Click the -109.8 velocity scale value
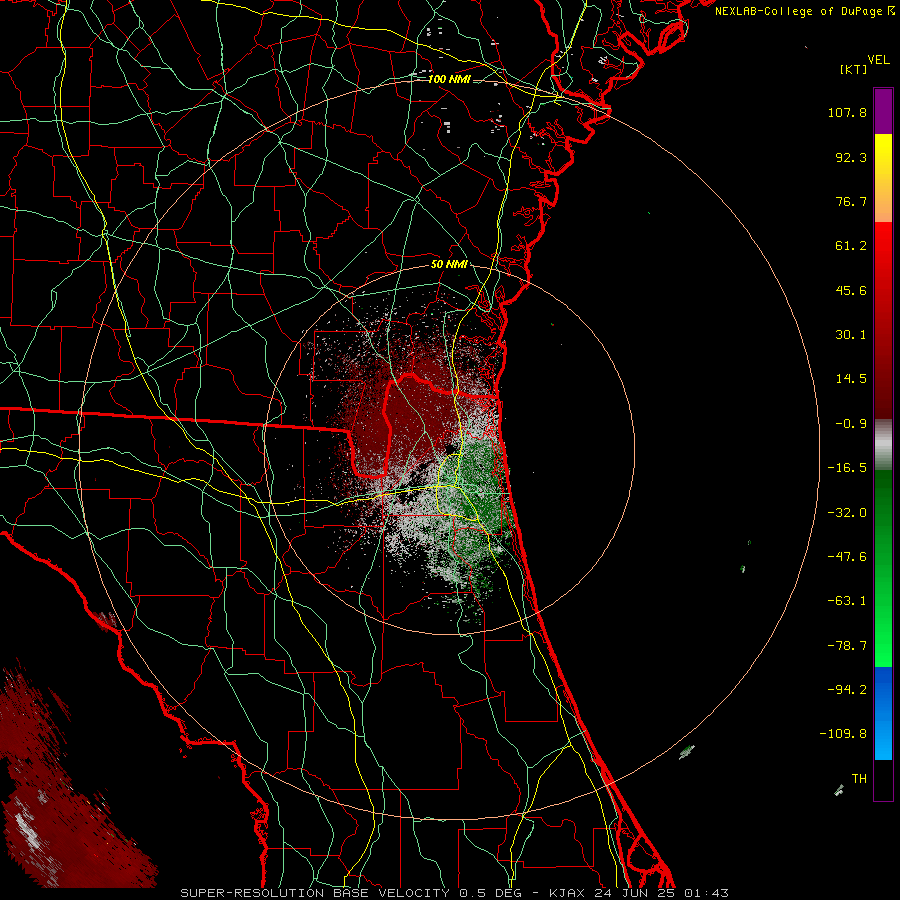This screenshot has width=900, height=900. click(x=844, y=734)
